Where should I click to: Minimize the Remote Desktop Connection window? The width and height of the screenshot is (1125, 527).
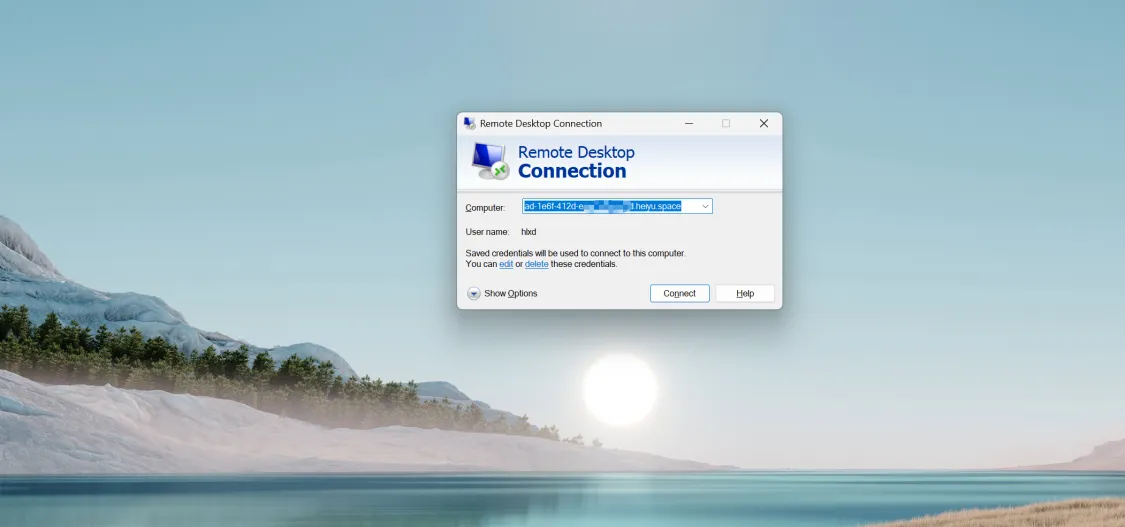click(689, 123)
